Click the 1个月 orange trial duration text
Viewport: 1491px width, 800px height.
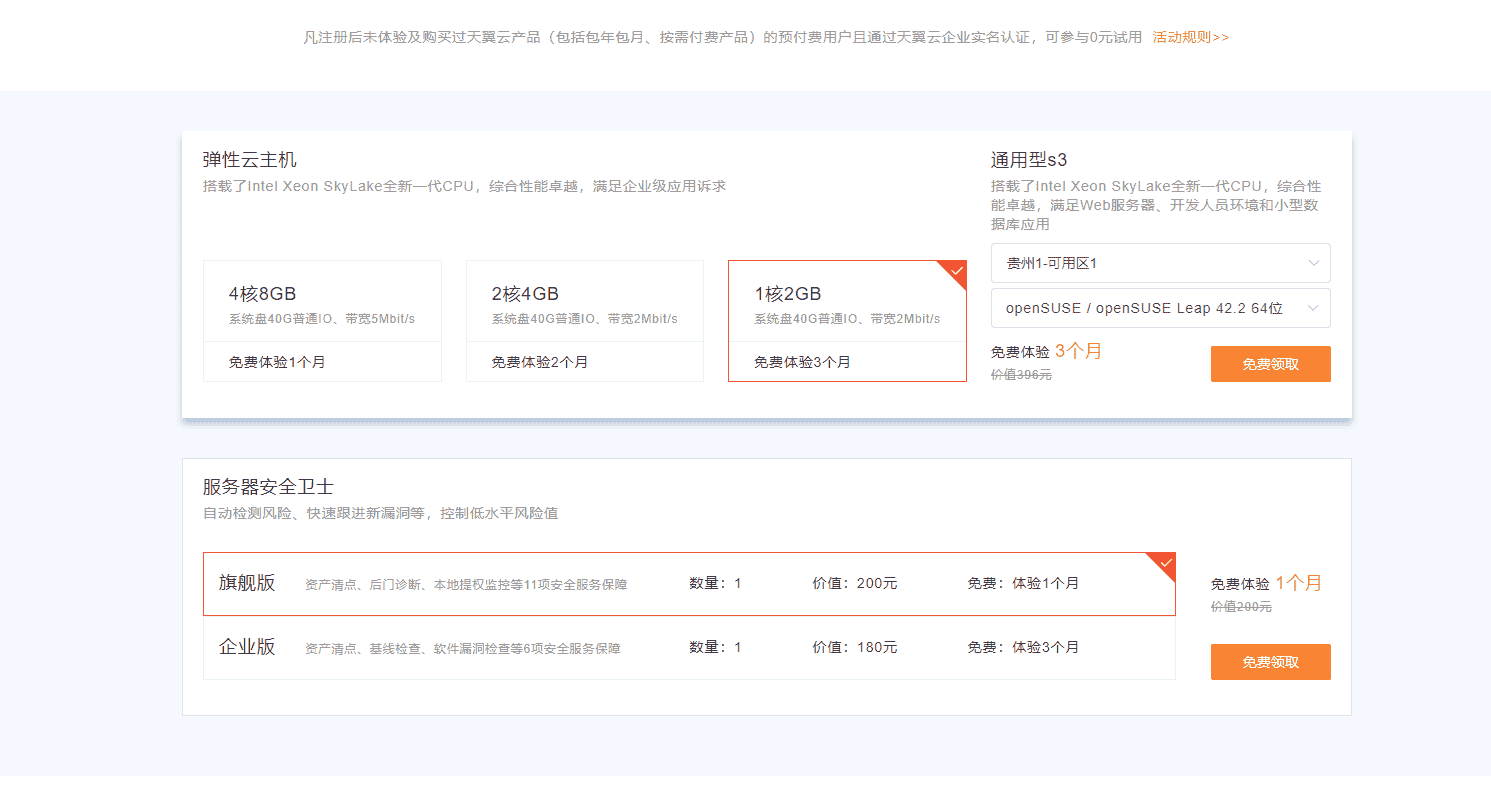click(x=1298, y=583)
